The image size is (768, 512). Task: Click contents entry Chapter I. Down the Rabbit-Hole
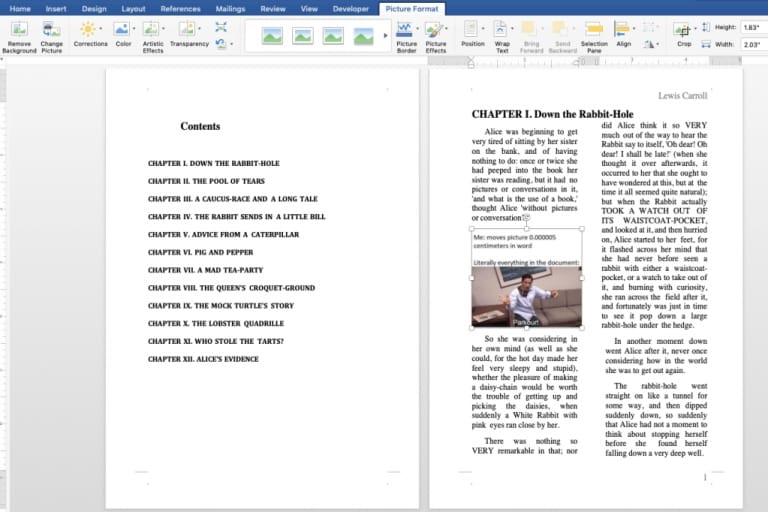[214, 163]
